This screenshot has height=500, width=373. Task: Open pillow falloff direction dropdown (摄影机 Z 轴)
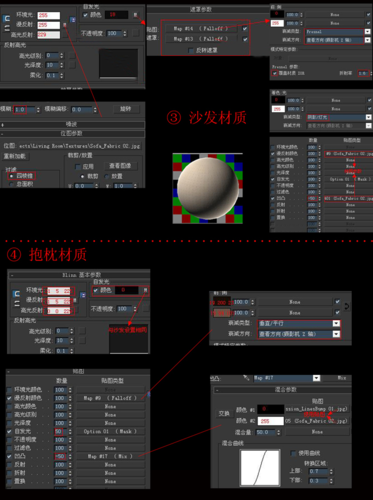coord(336,334)
